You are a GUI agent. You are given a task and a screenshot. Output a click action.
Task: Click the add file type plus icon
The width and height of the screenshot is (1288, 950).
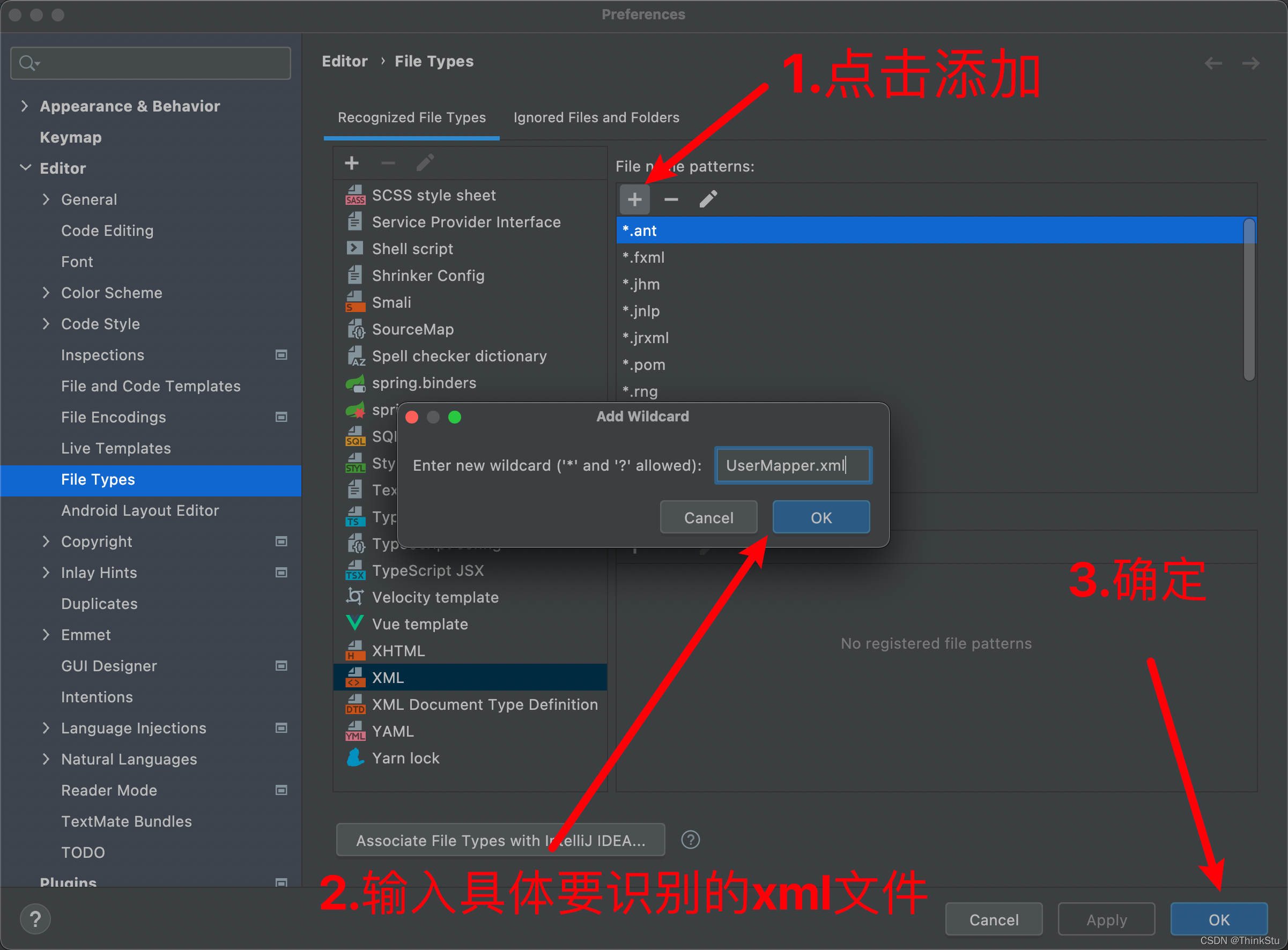click(351, 164)
